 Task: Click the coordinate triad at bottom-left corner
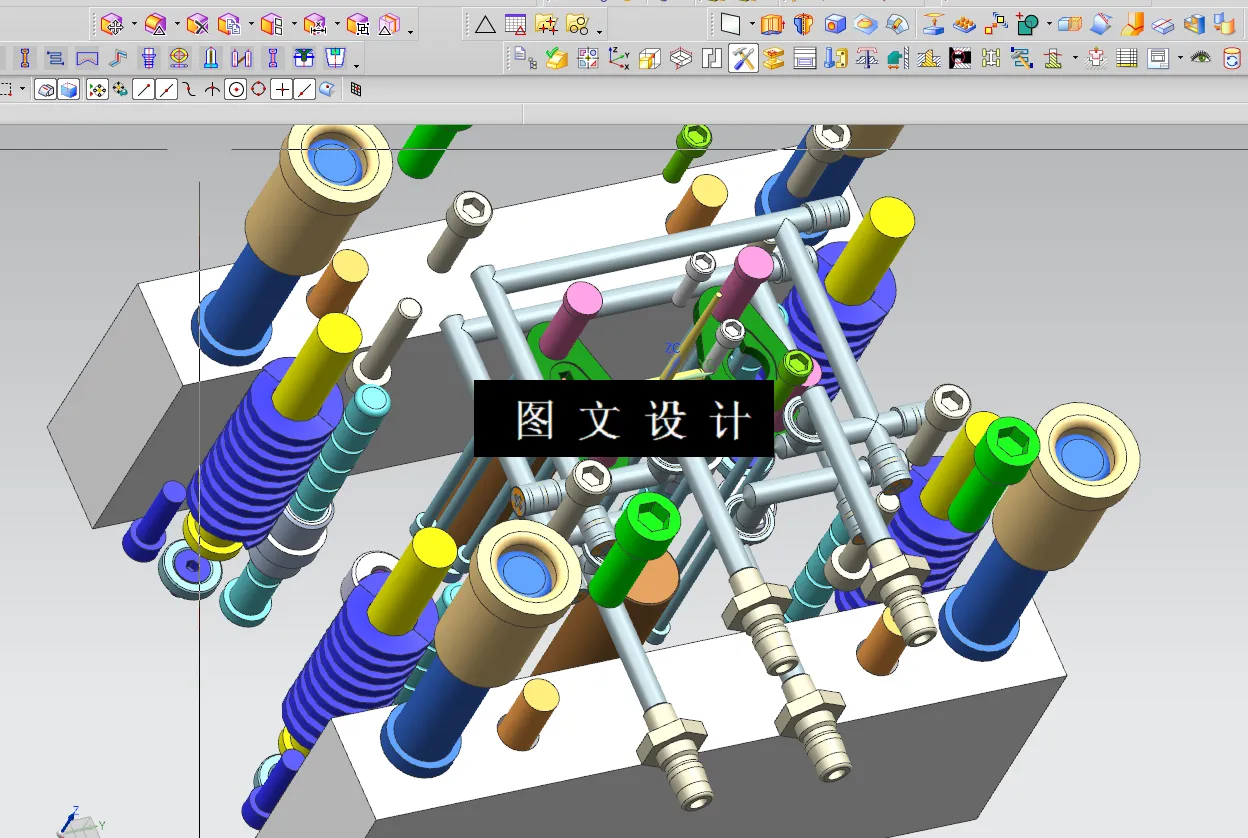pyautogui.click(x=80, y=820)
